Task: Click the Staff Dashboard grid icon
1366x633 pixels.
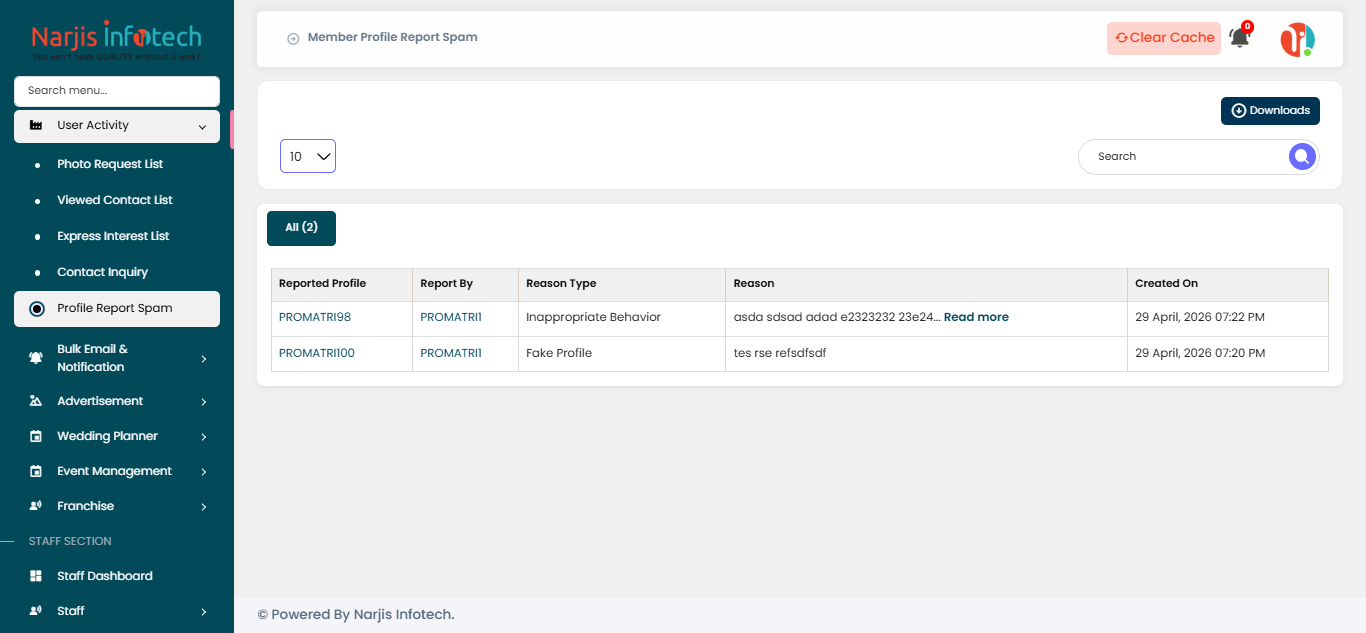Action: point(36,576)
